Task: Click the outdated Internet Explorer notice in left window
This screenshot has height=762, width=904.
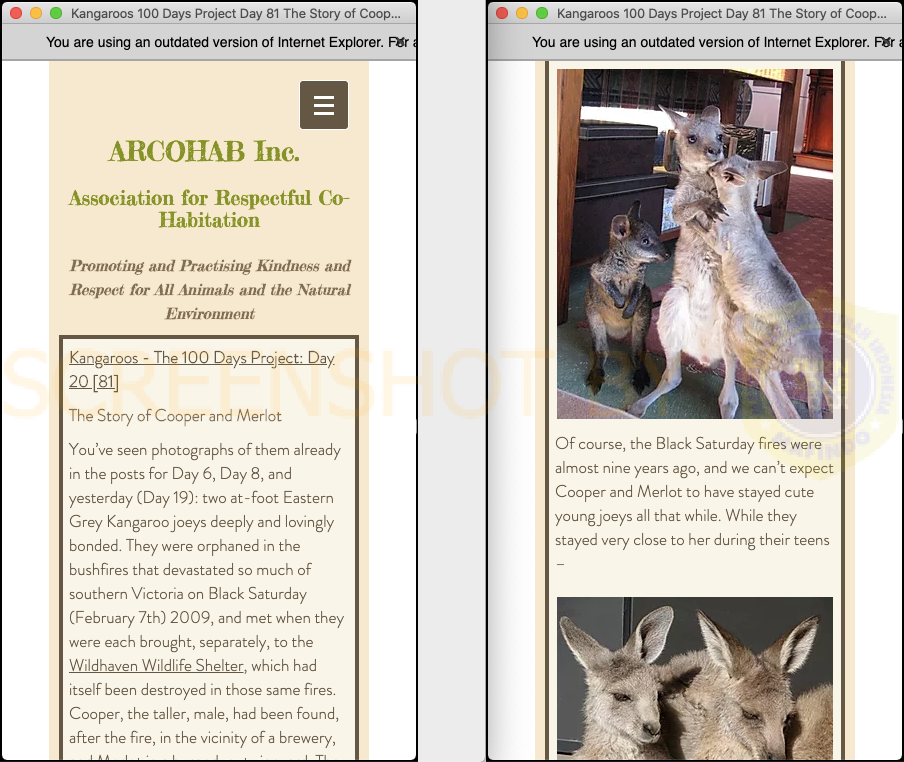Action: (x=231, y=42)
